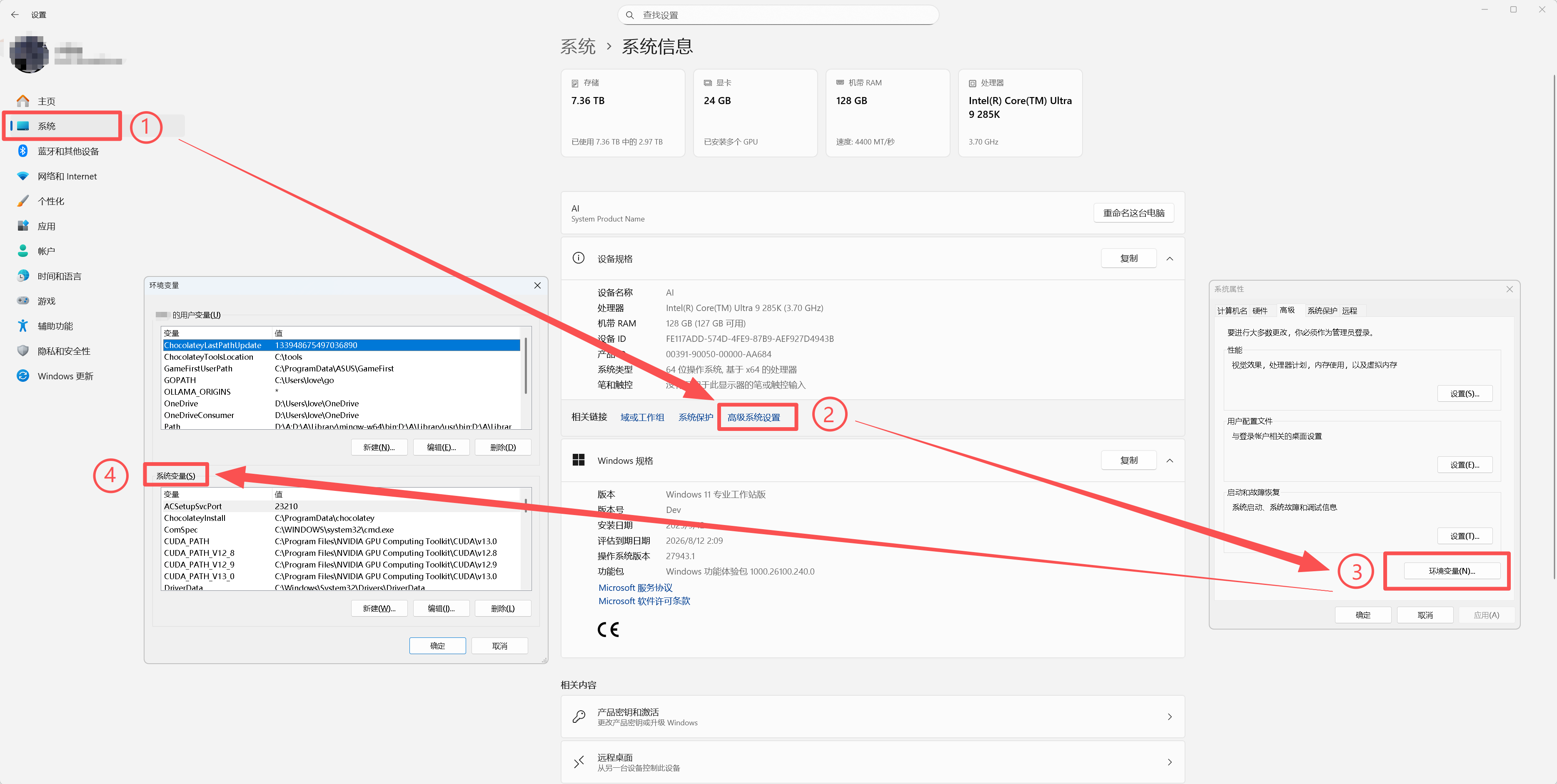
Task: Type in the 查找设置 search box
Action: pyautogui.click(x=778, y=15)
